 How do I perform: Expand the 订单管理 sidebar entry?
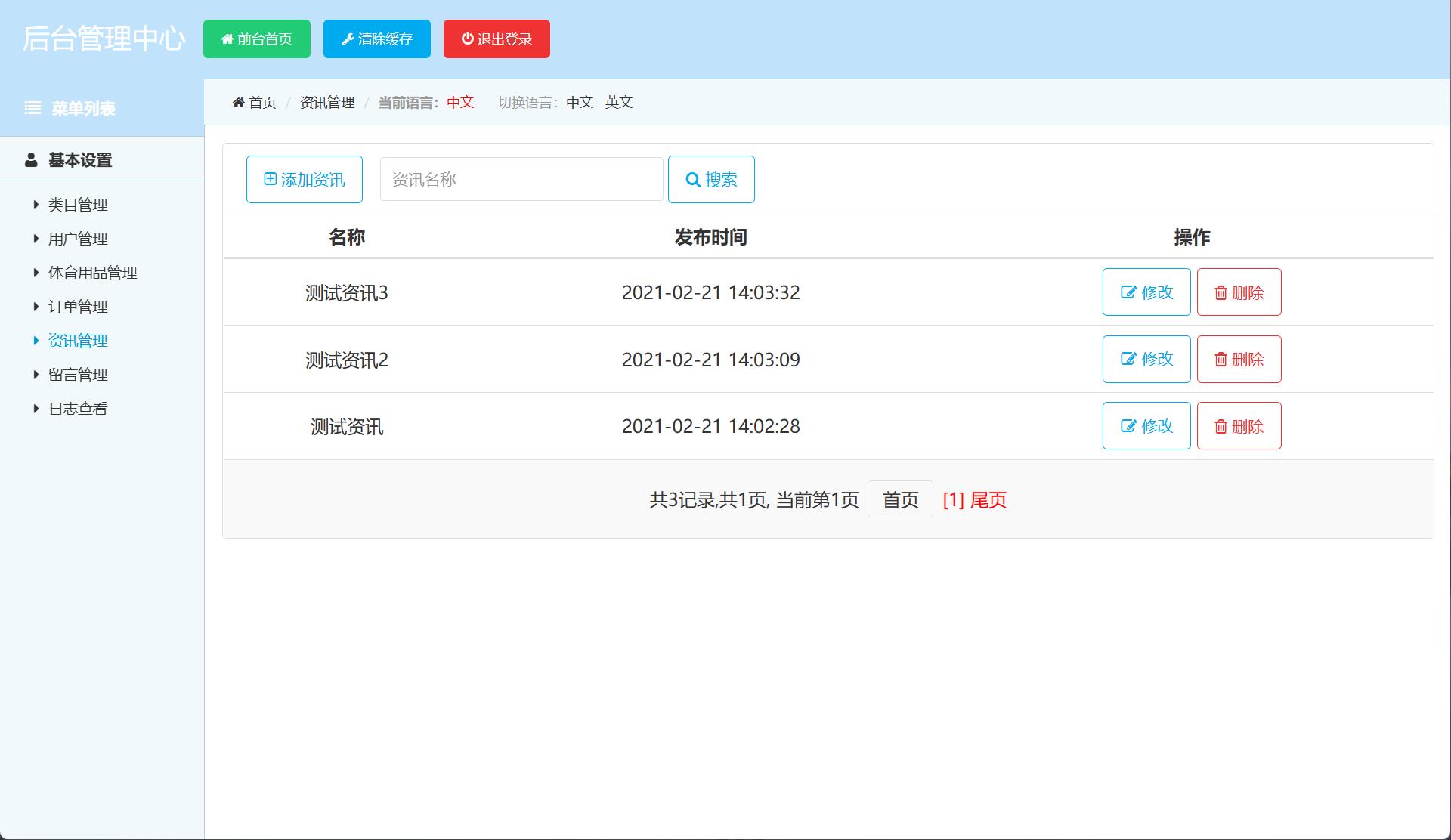coord(77,307)
